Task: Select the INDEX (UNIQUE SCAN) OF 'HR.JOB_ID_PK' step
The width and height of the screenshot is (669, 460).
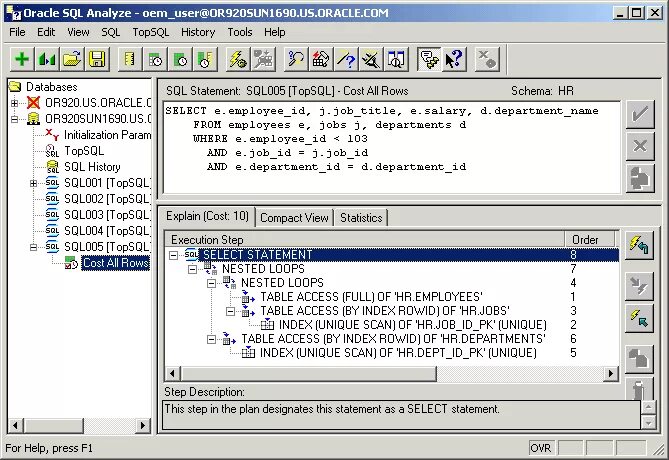Action: click(x=413, y=325)
